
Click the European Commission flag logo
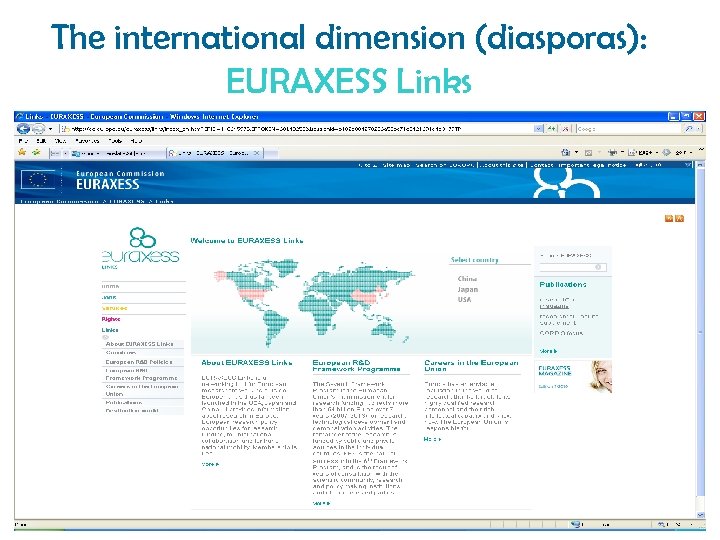(x=38, y=180)
